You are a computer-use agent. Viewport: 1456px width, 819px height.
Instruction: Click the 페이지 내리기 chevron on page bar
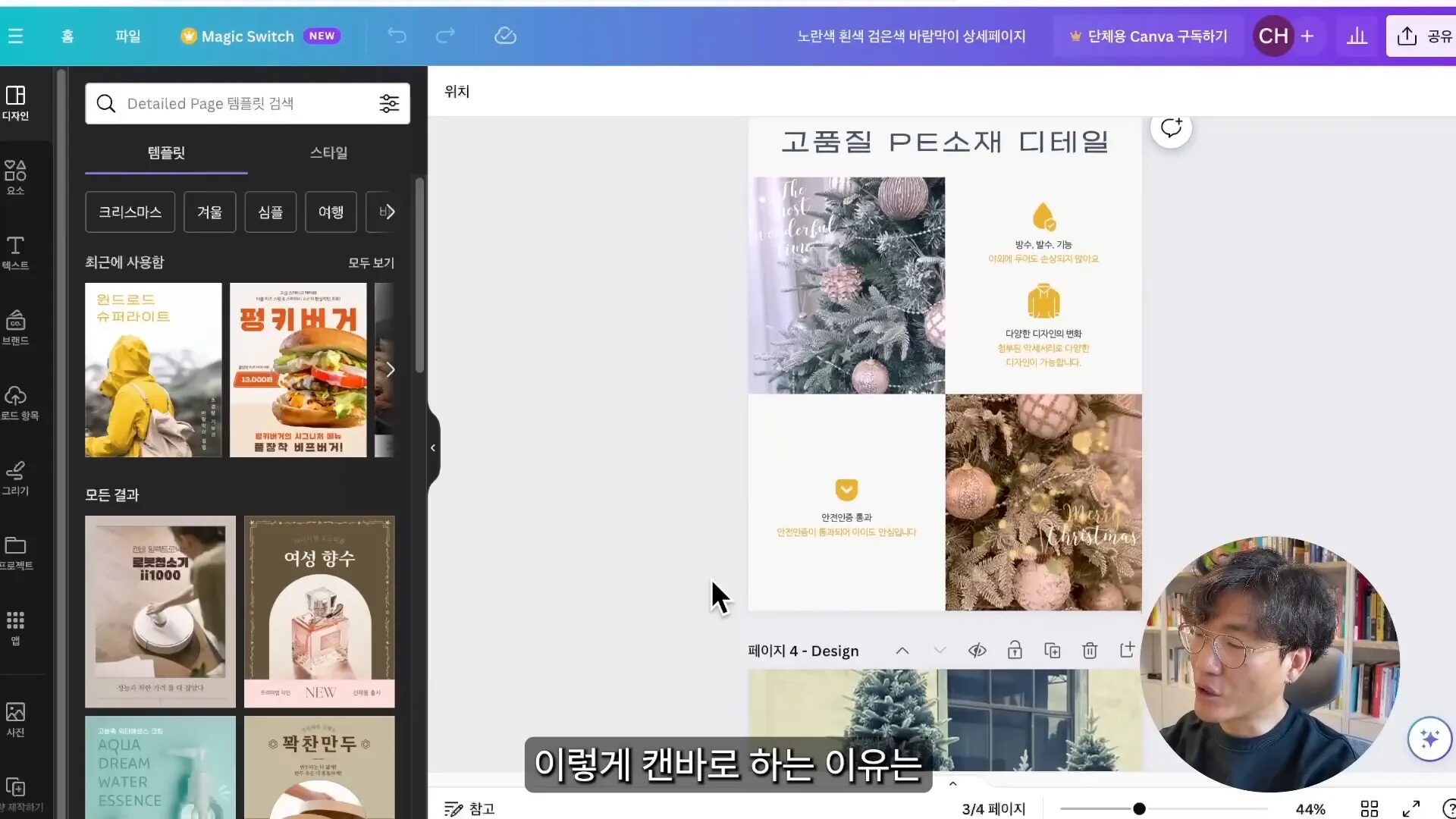point(940,650)
